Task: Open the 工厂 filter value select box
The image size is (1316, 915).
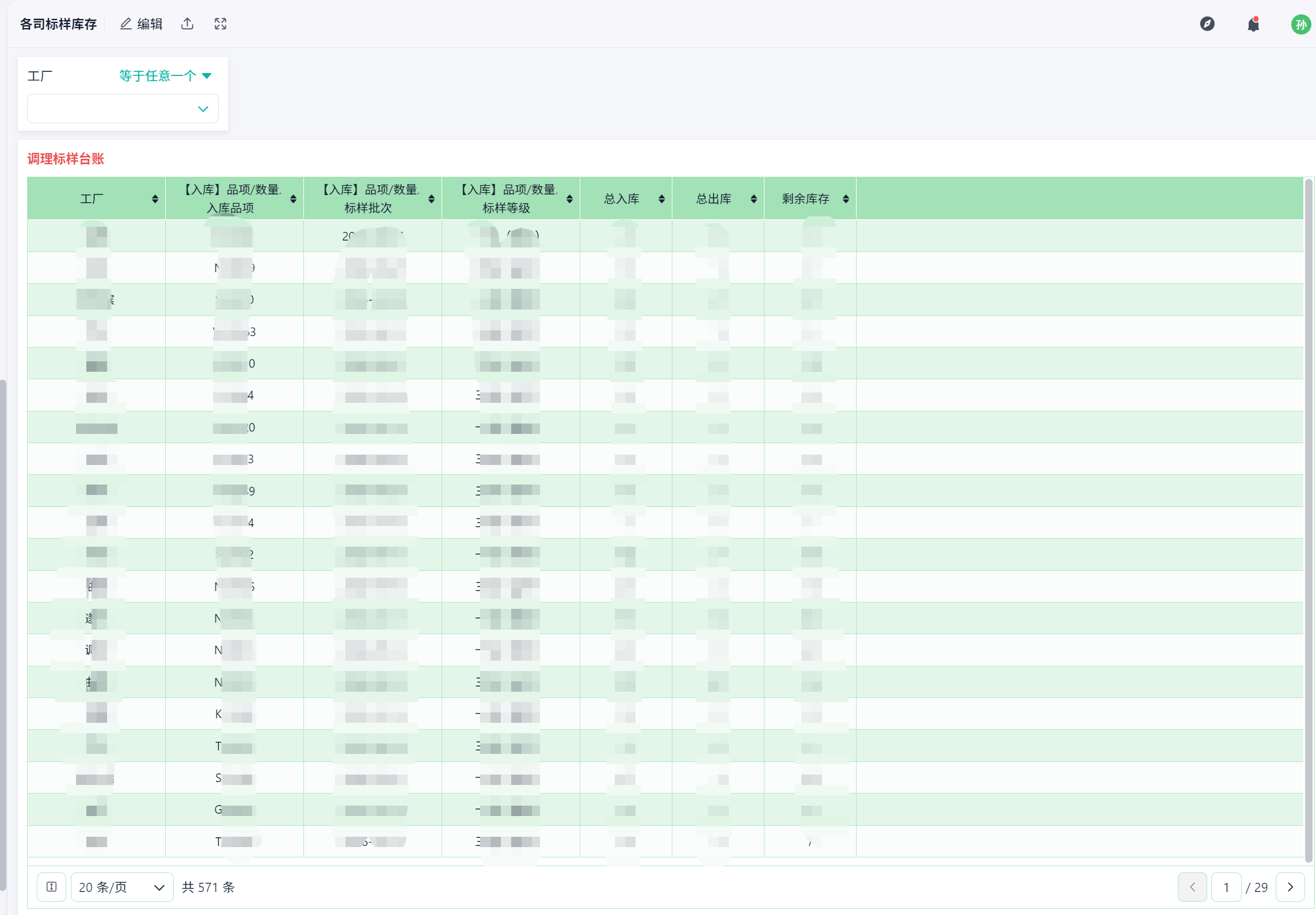Action: (123, 109)
